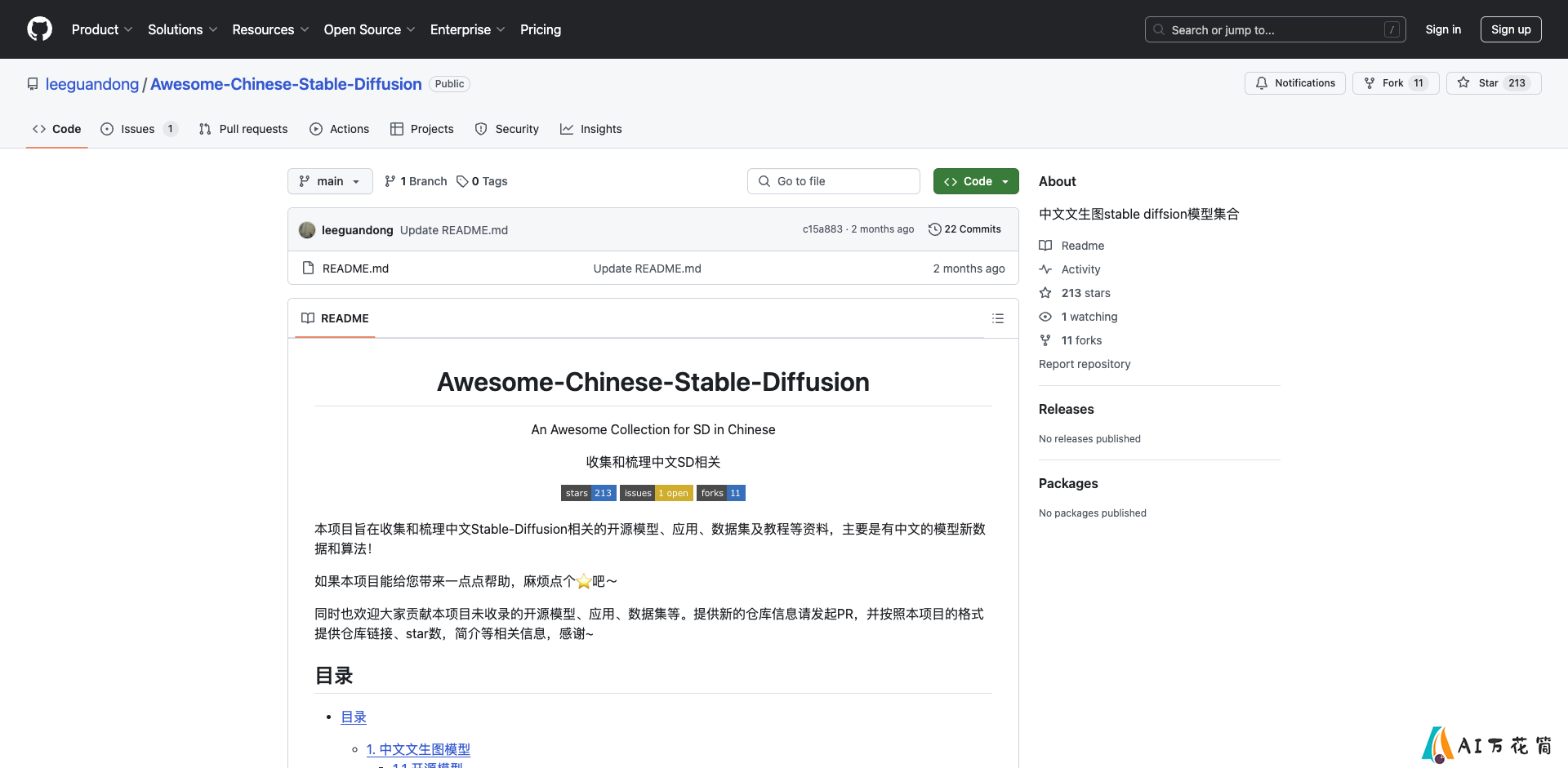Screen dimensions: 1568x768
Task: Click leeguandong author name in commit row
Action: coord(358,230)
